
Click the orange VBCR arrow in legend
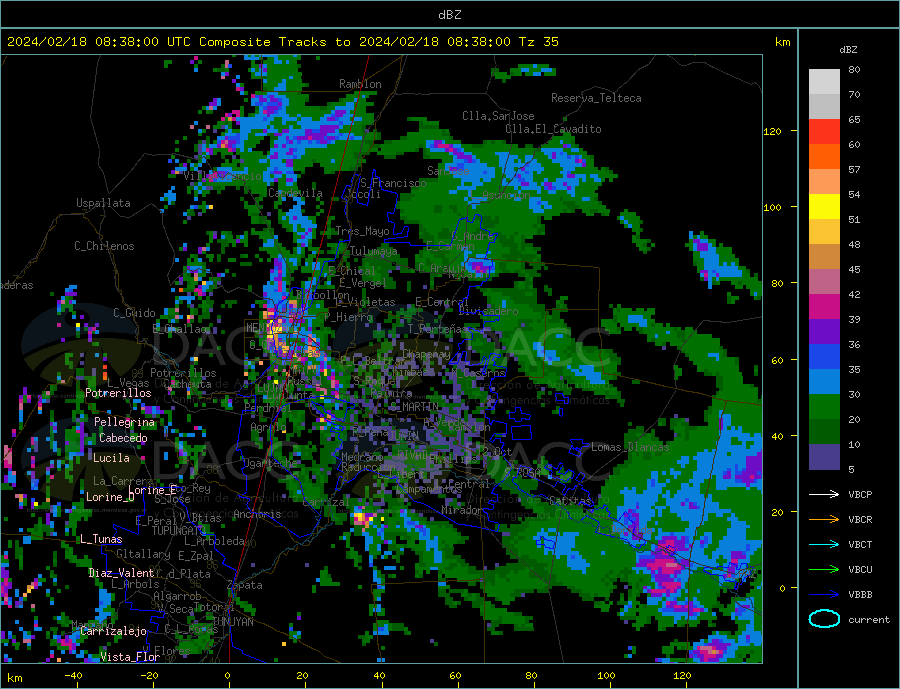pos(824,520)
